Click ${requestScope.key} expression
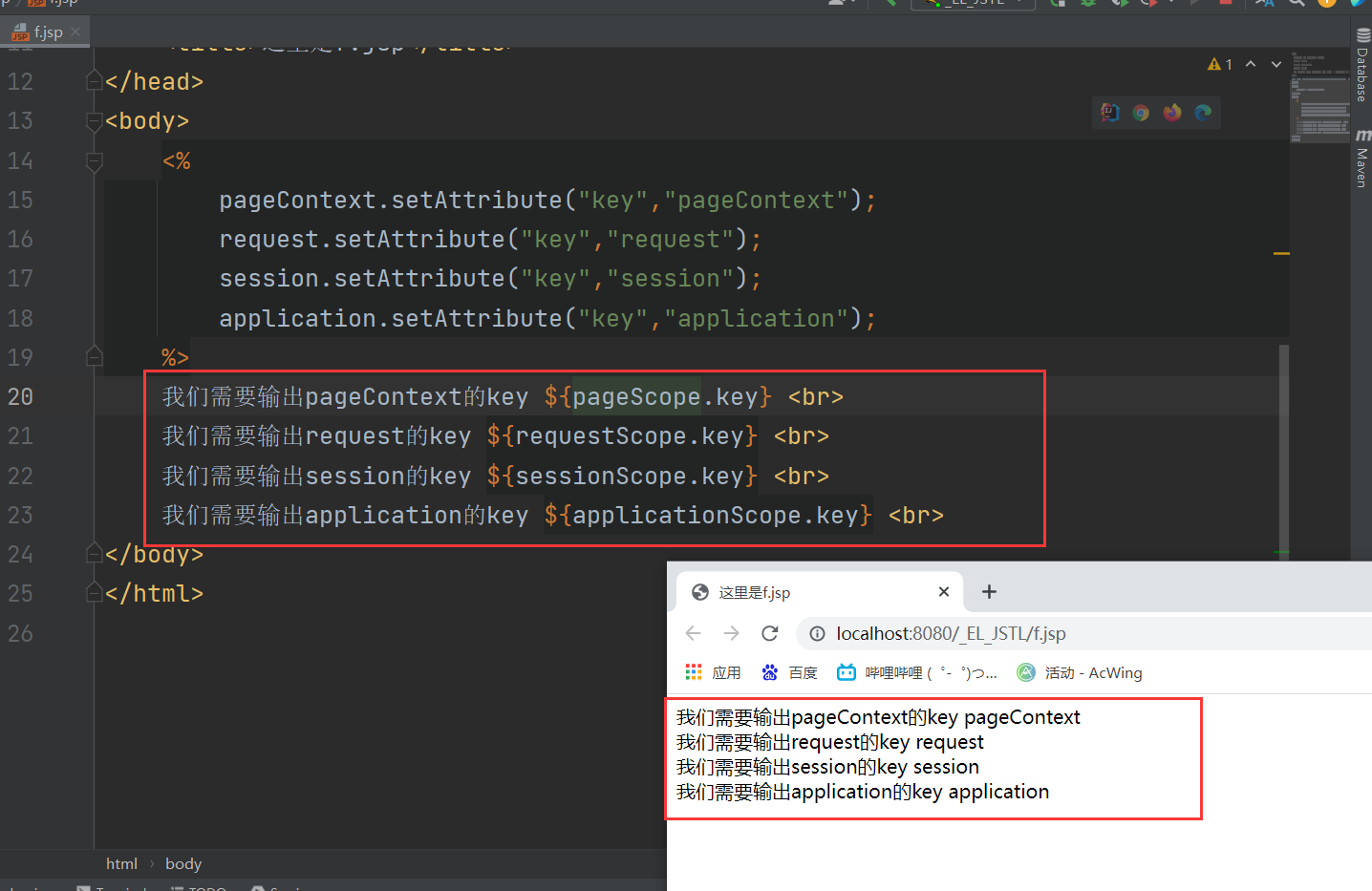1372x891 pixels. coord(622,435)
